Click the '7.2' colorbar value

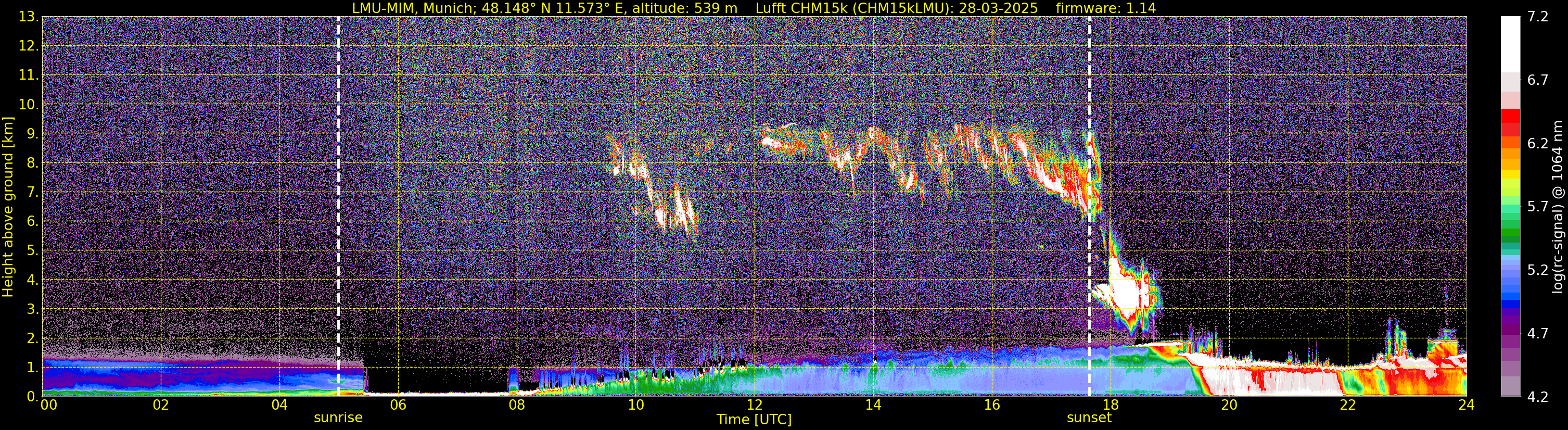(1538, 17)
